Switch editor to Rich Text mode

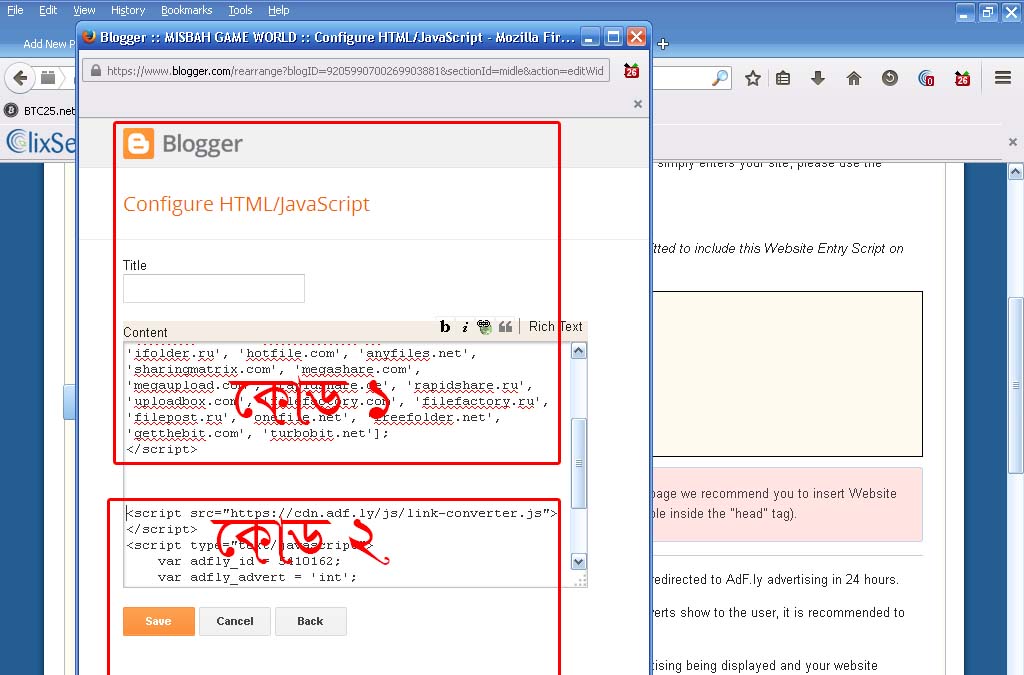(555, 327)
